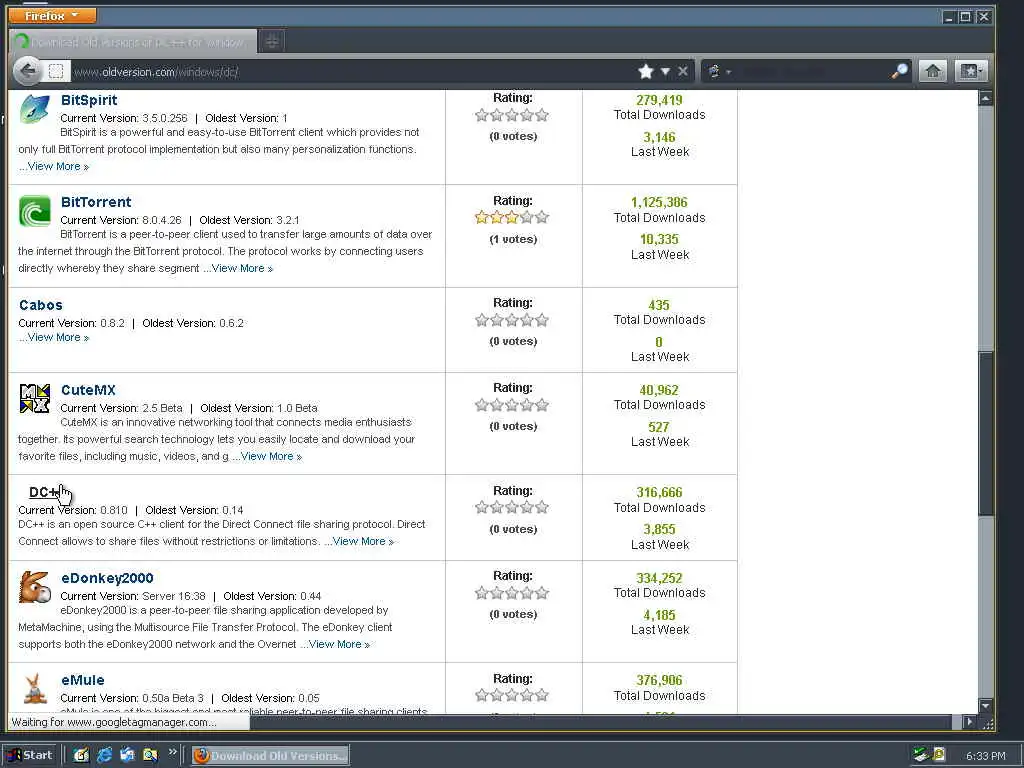Rate BitTorrent with its fourth star
Viewport: 1024px width, 768px height.
point(527,217)
